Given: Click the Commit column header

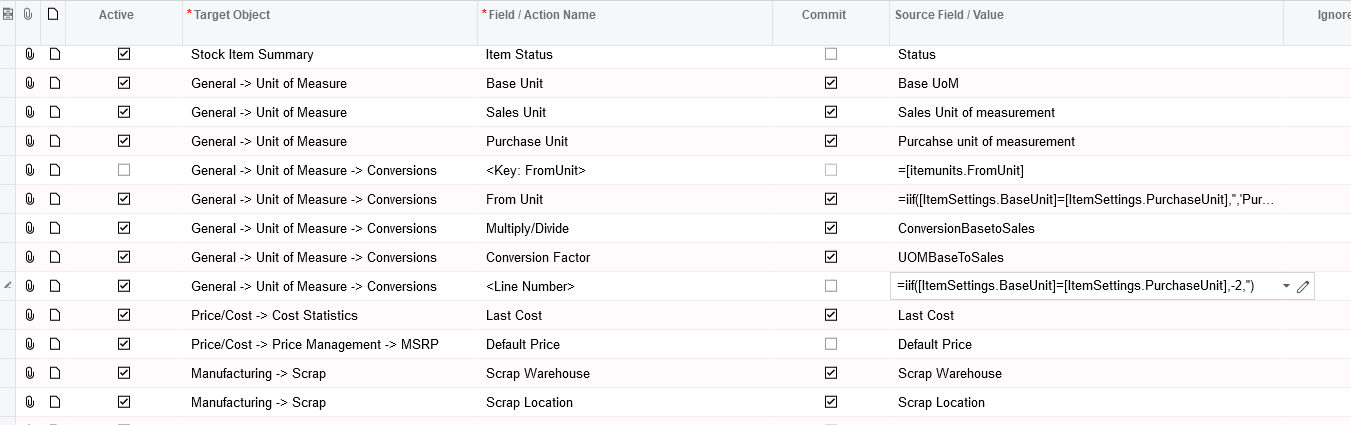Looking at the screenshot, I should pos(824,15).
